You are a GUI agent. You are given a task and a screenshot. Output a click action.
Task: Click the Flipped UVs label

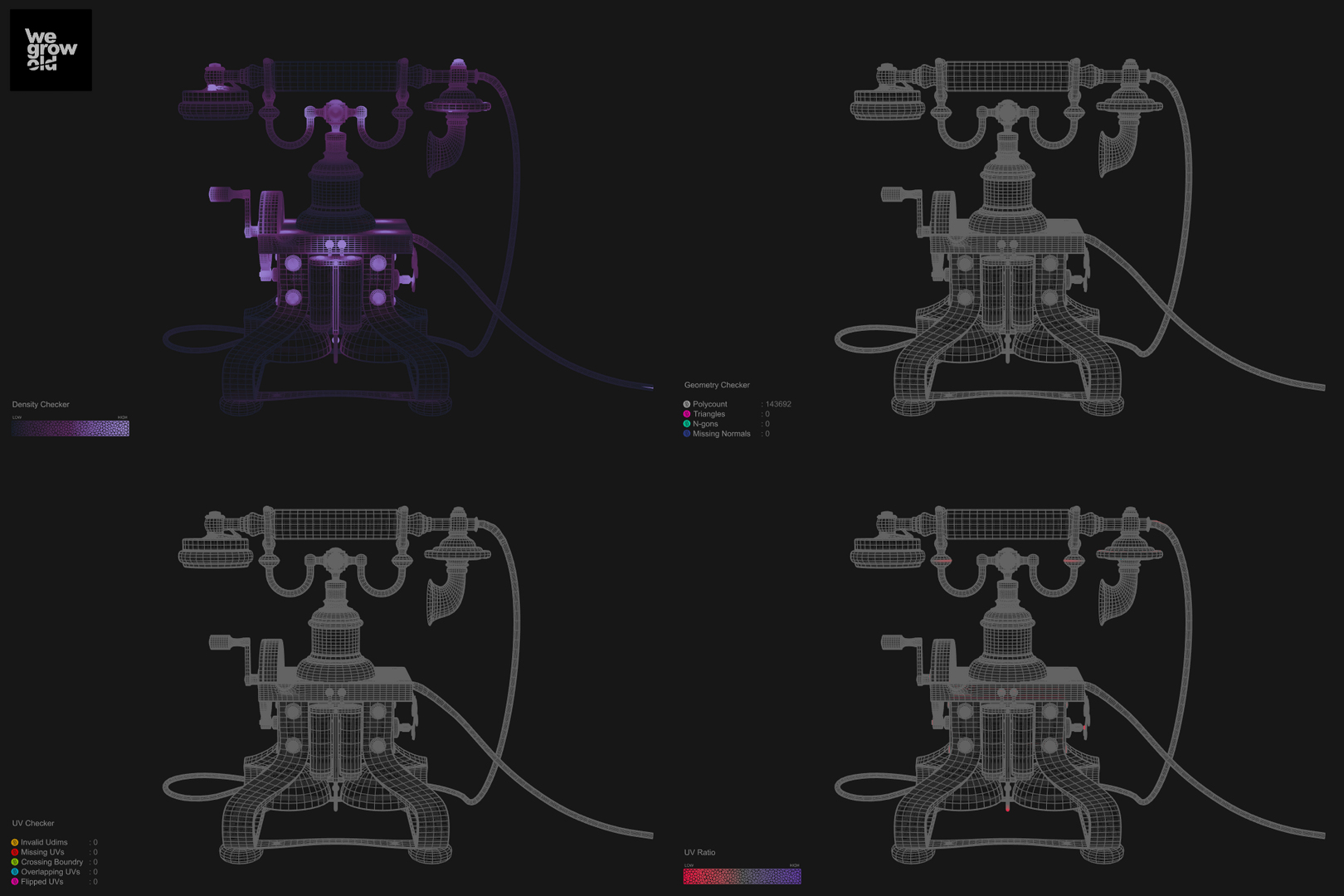pyautogui.click(x=42, y=882)
